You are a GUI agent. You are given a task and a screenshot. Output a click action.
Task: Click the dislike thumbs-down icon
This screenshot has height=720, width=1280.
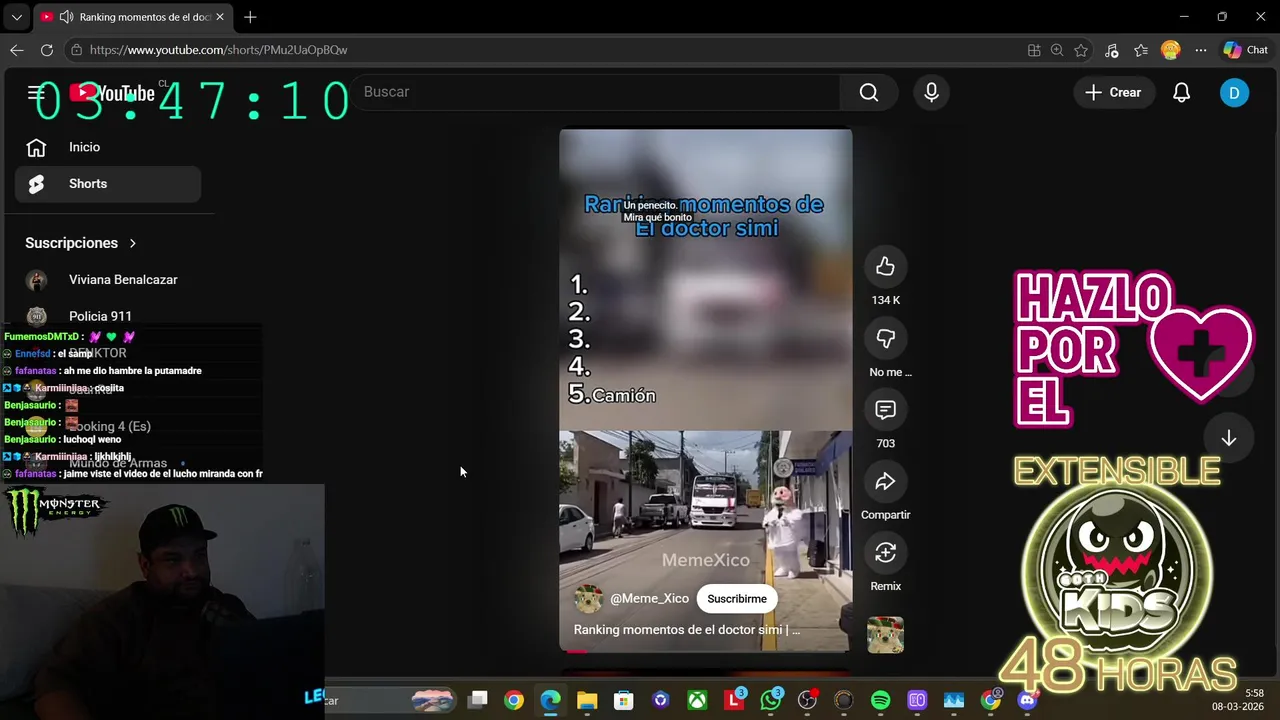click(885, 338)
